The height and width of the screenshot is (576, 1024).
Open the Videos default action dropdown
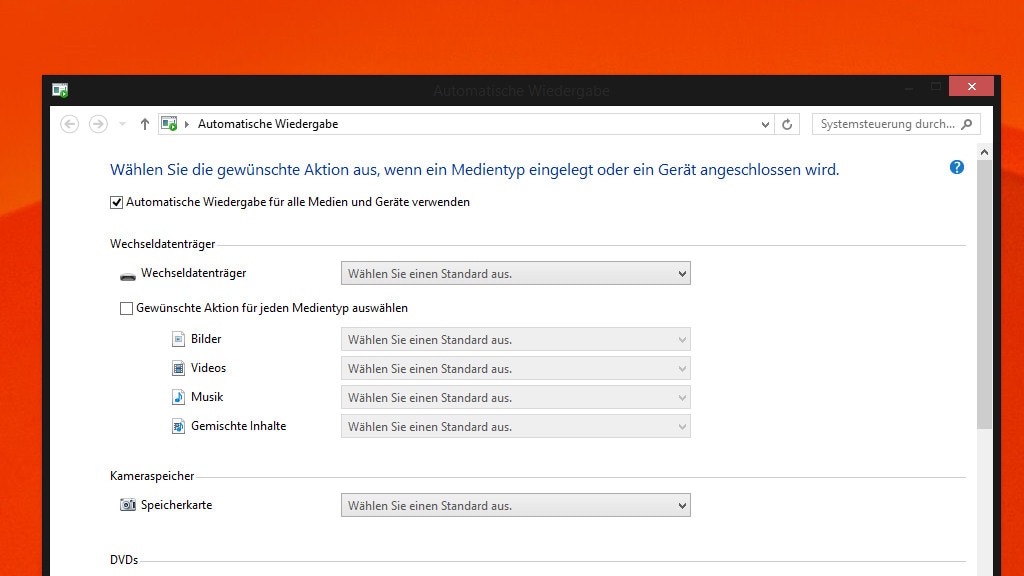[x=515, y=368]
